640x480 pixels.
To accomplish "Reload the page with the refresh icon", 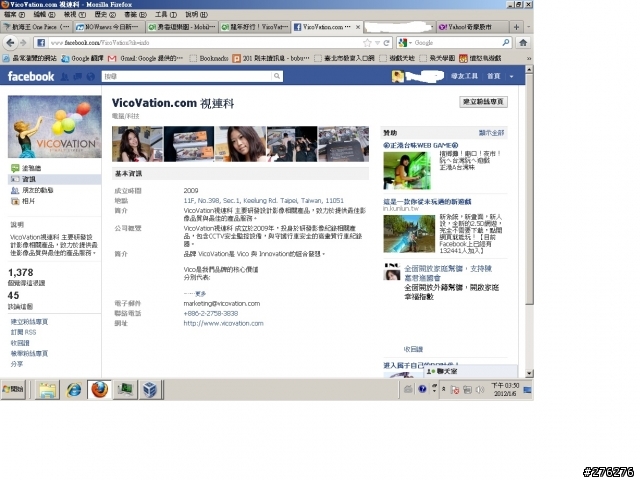I will 386,42.
